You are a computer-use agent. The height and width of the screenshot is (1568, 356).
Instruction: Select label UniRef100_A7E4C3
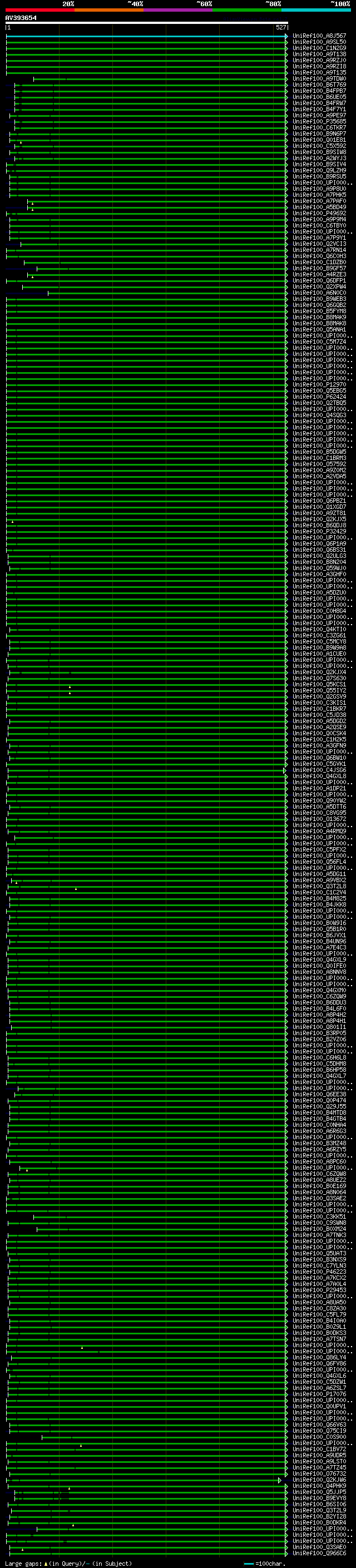point(319,947)
